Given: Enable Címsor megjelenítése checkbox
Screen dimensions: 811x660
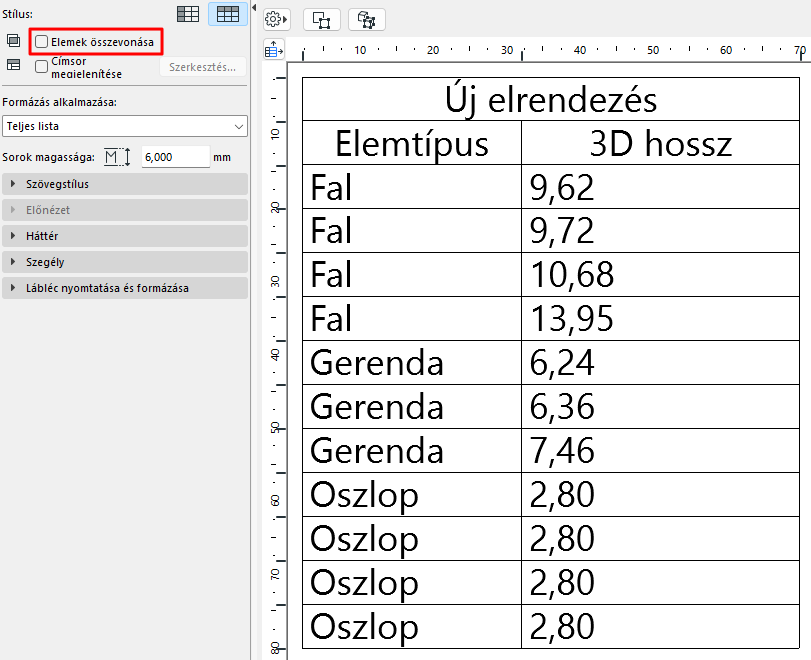Looking at the screenshot, I should click(x=41, y=66).
